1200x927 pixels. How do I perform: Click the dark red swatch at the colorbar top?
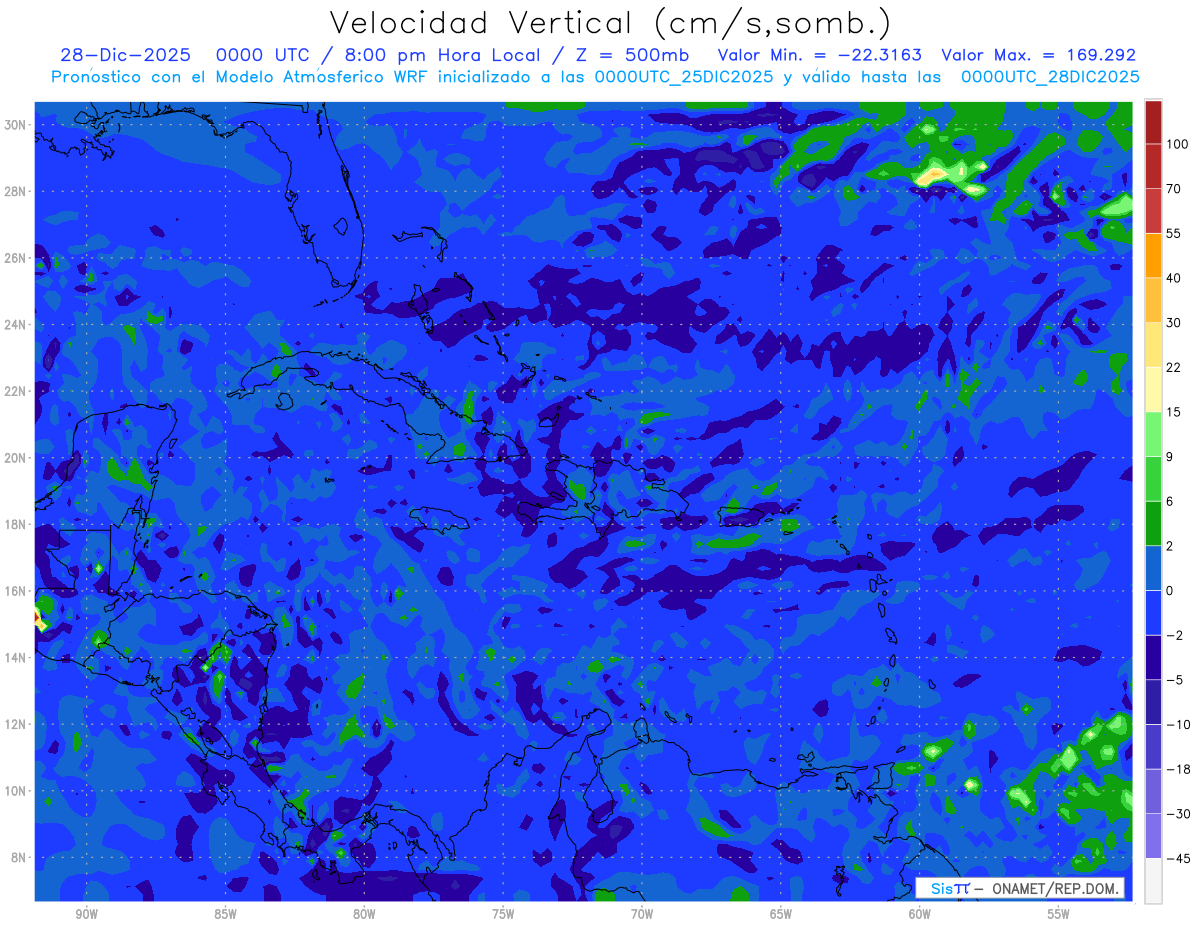tap(1153, 122)
